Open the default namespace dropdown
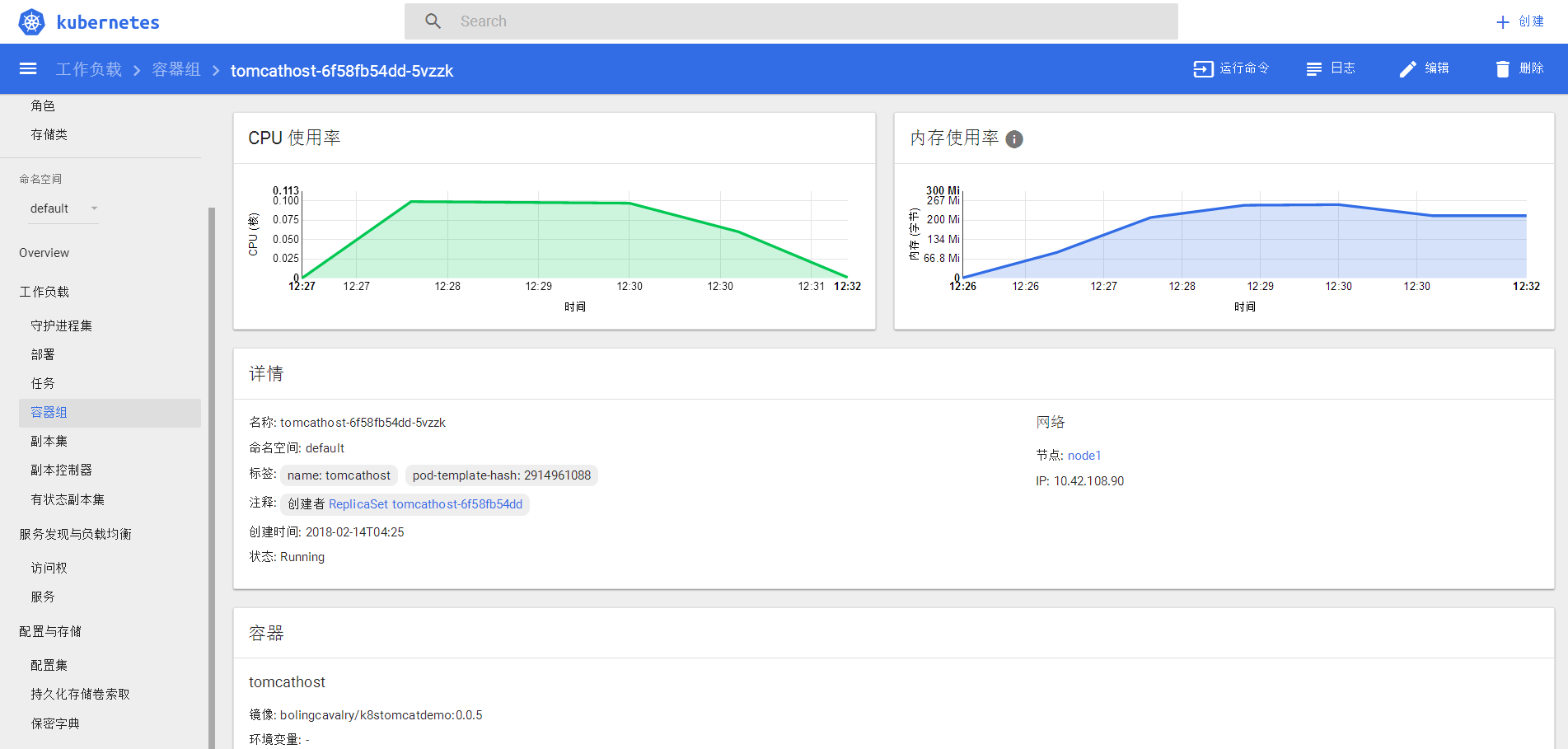The width and height of the screenshot is (1568, 749). (63, 208)
